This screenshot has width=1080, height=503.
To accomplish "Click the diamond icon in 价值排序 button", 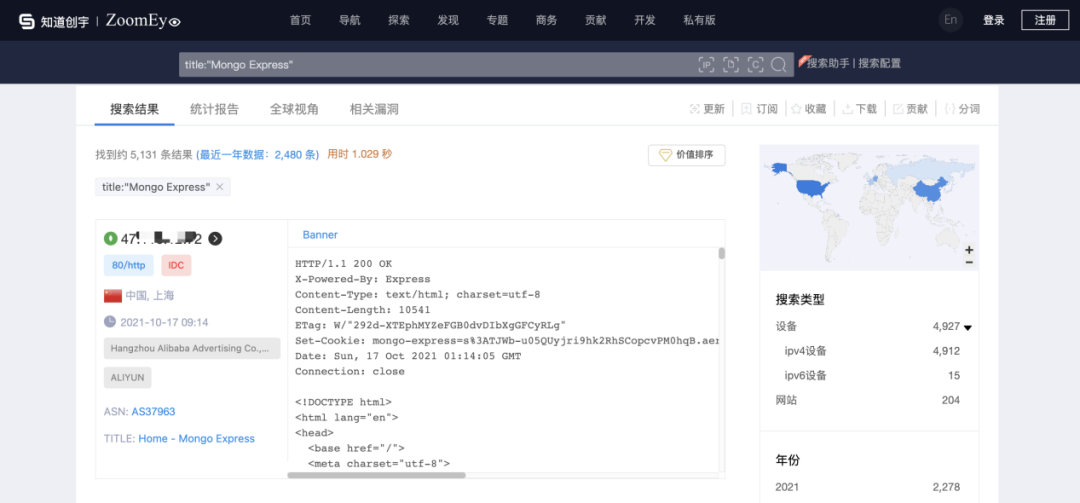I will point(665,155).
